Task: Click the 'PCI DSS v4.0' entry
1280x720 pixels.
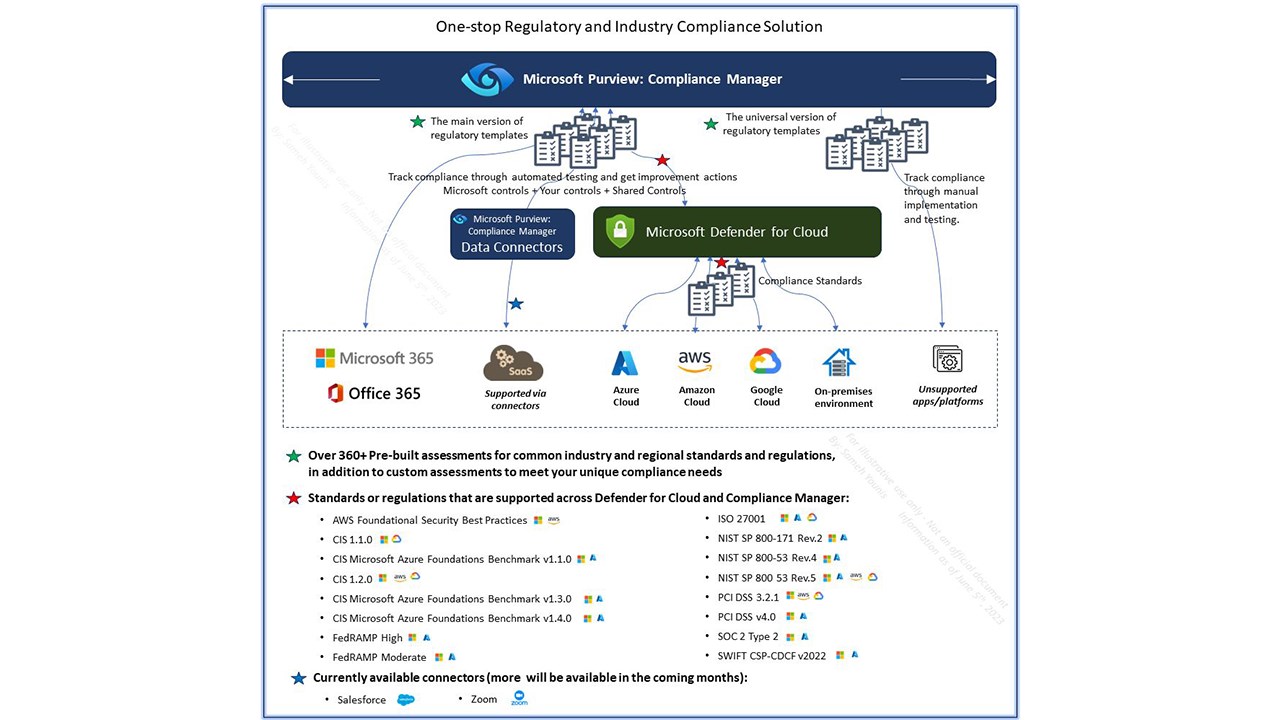Action: 746,617
